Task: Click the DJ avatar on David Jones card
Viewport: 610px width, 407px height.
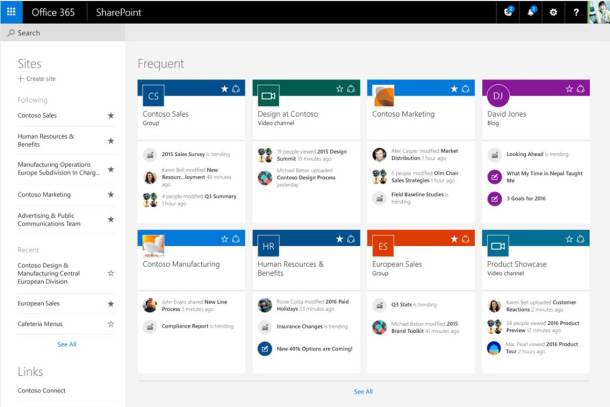Action: [x=498, y=96]
